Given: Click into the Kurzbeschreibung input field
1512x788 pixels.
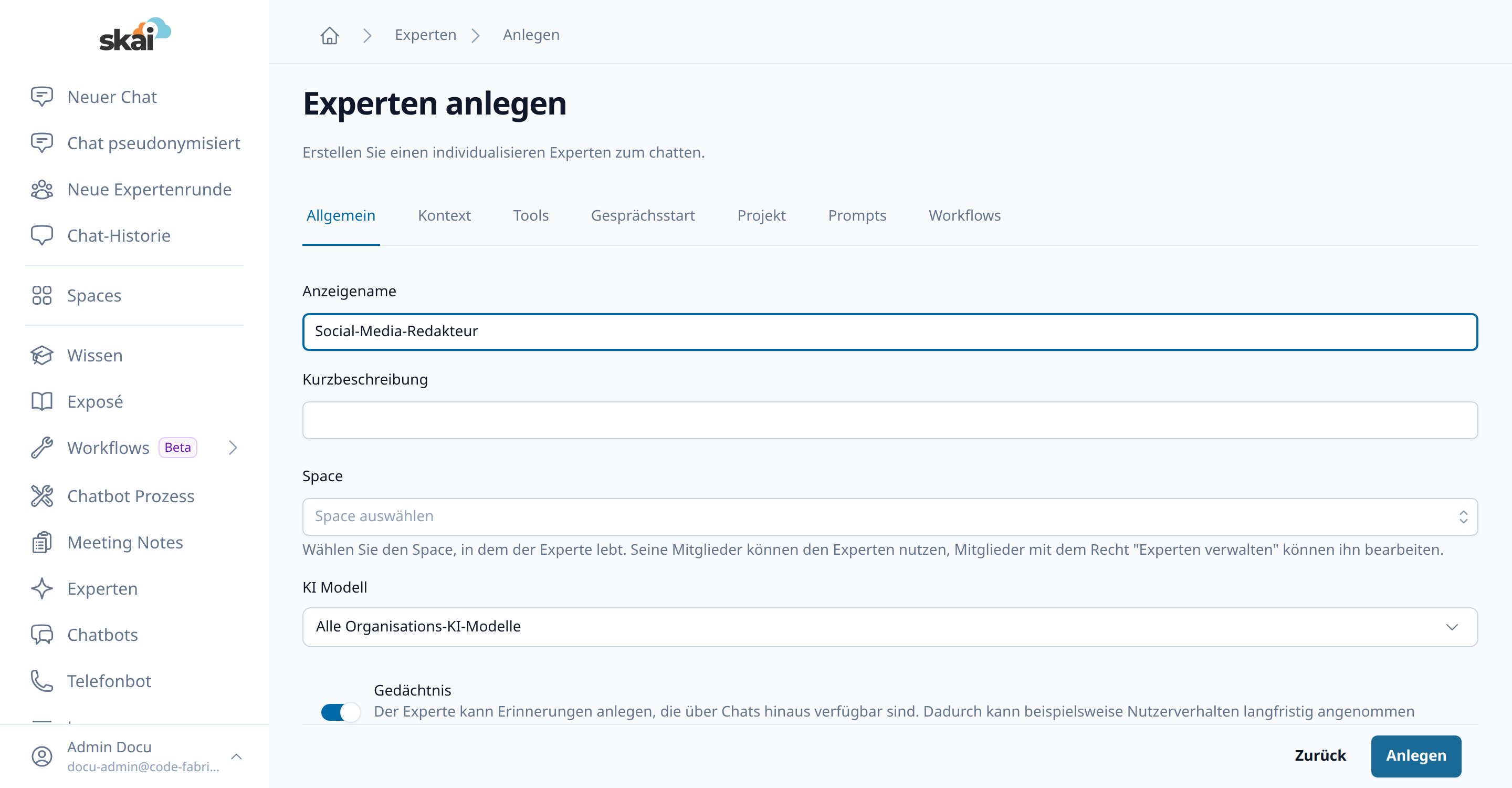Looking at the screenshot, I should [890, 420].
